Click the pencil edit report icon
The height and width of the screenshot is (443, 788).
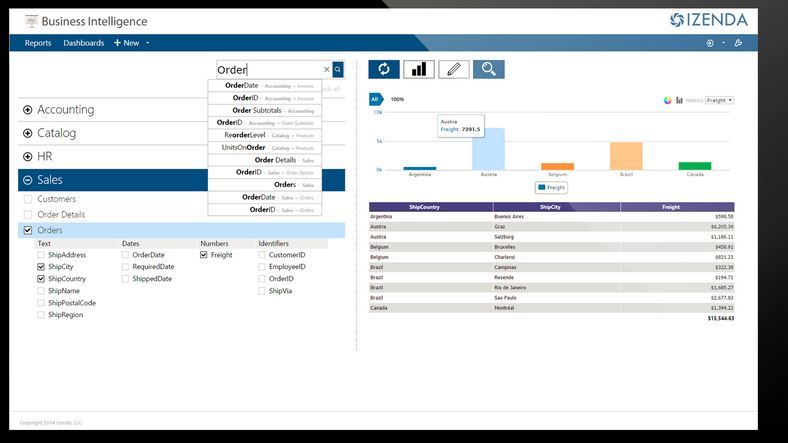(x=453, y=69)
